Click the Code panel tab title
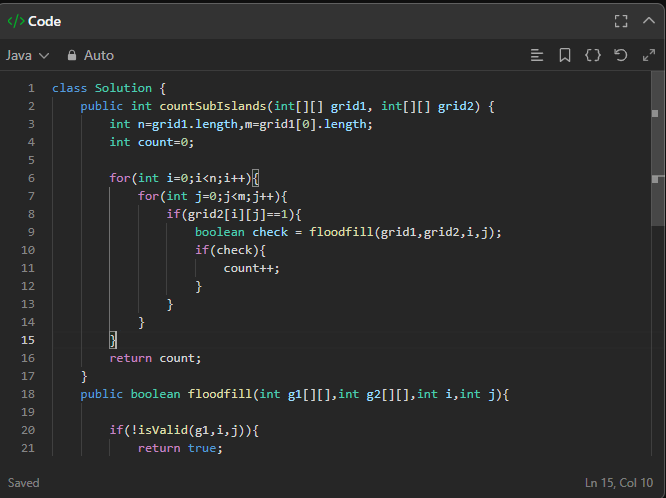The height and width of the screenshot is (498, 666). click(x=34, y=21)
